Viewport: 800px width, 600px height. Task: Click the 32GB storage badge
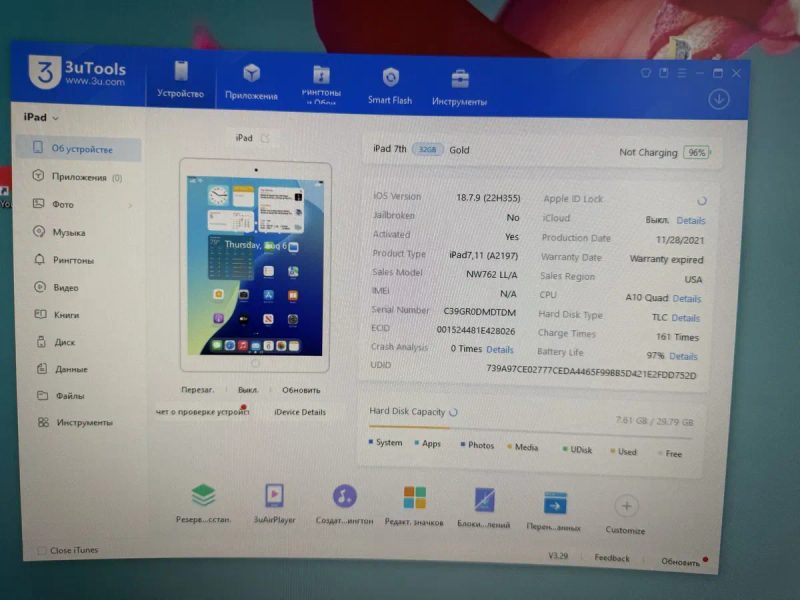point(427,149)
